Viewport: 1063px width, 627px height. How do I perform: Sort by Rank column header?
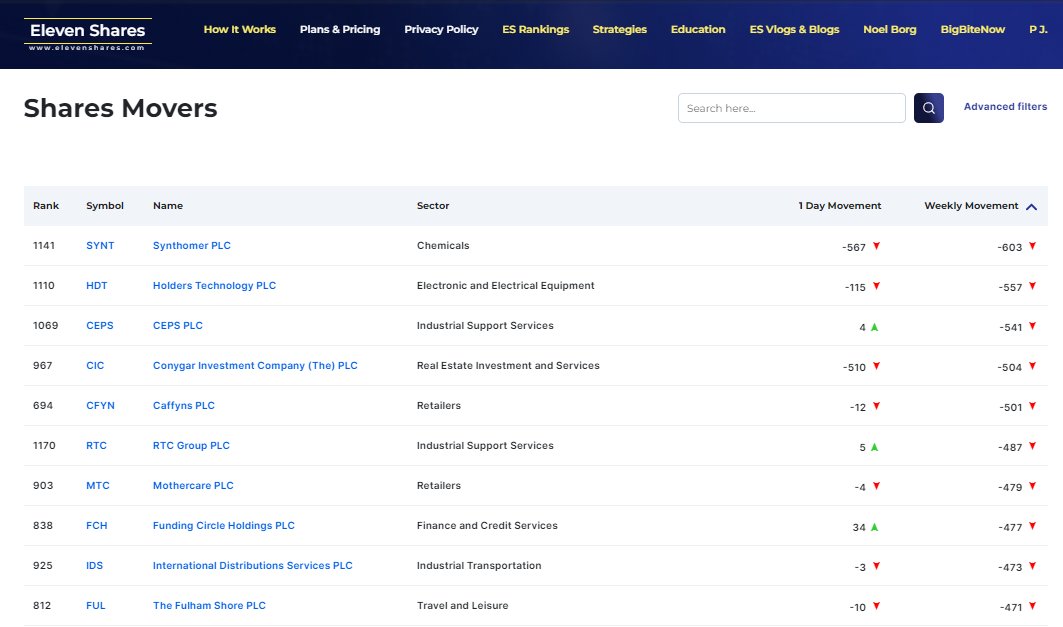click(x=46, y=205)
